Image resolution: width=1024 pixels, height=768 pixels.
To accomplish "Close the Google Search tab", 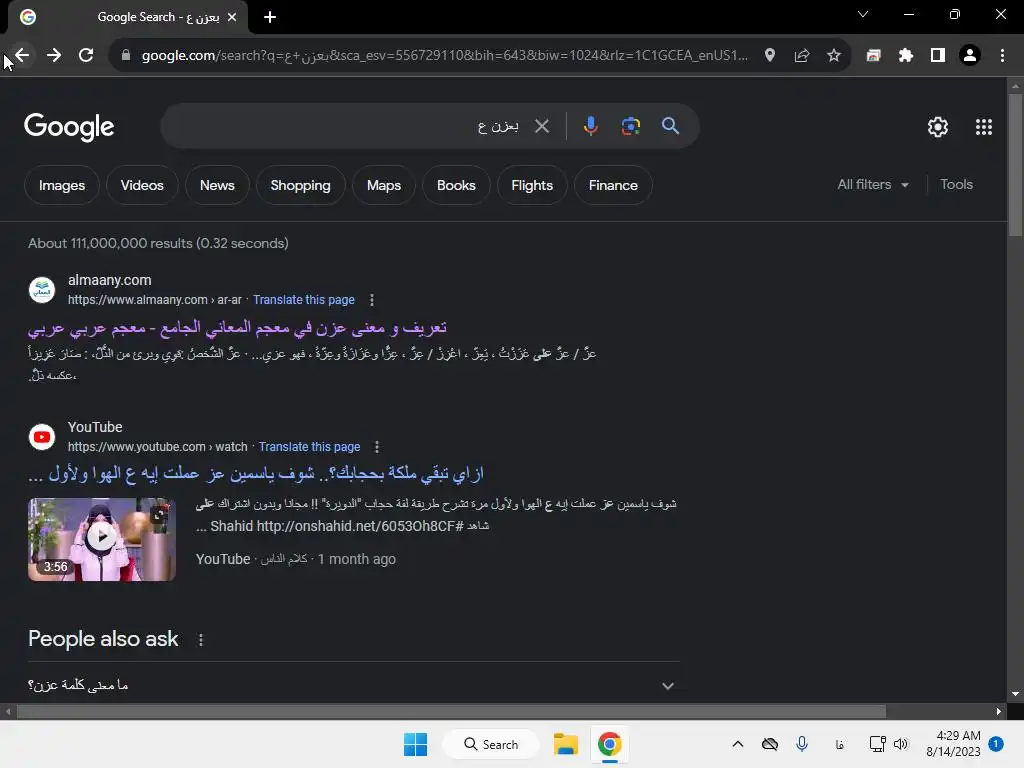I will 232,17.
